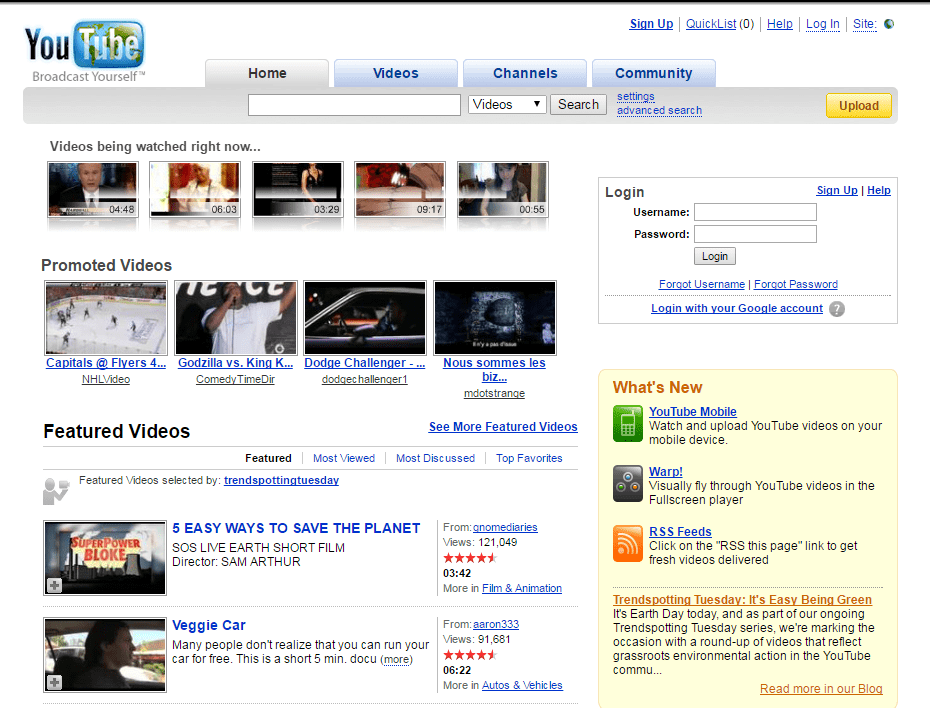
Task: Open the 00:55 being-watched video thumbnail
Action: [x=503, y=189]
